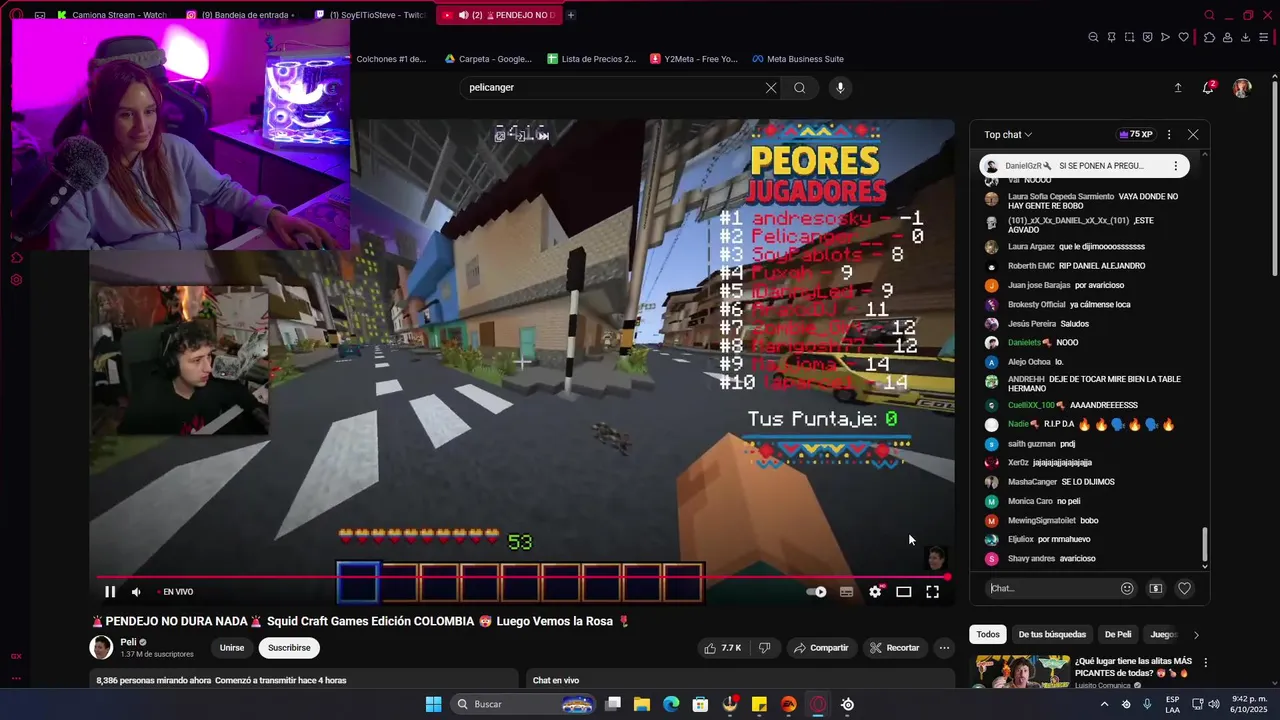Clear the pelicanger search text

coord(771,88)
